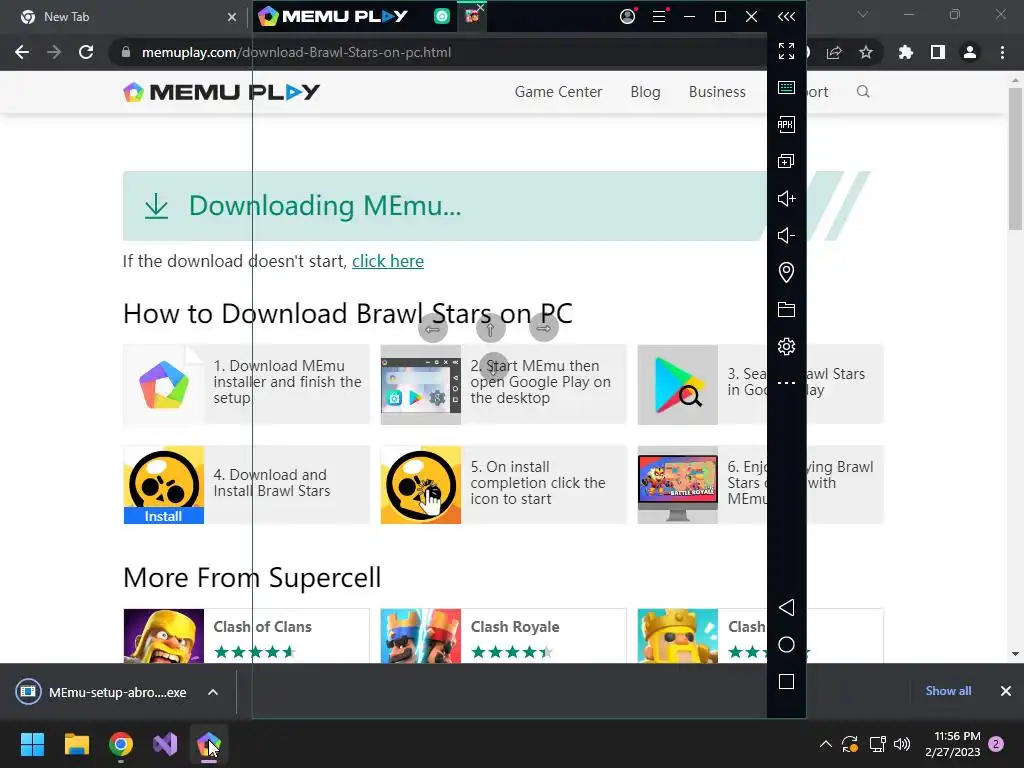This screenshot has height=768, width=1024.
Task: Open Business nav item
Action: (x=717, y=92)
